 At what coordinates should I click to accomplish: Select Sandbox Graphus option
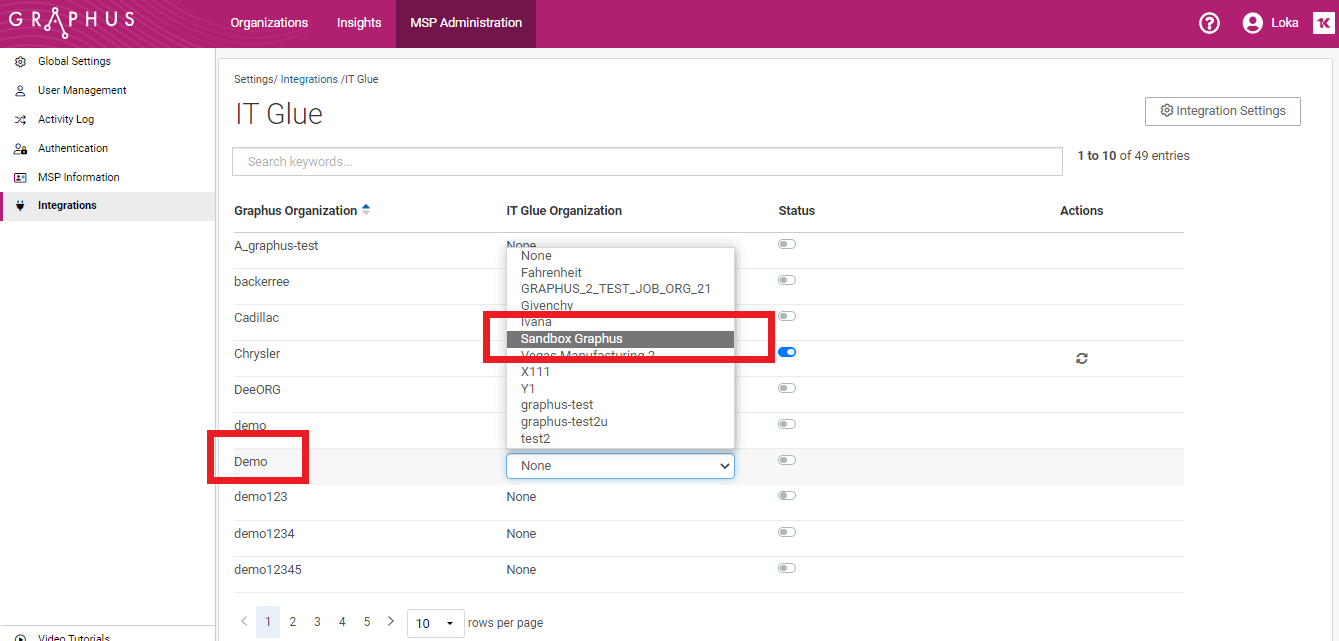620,339
